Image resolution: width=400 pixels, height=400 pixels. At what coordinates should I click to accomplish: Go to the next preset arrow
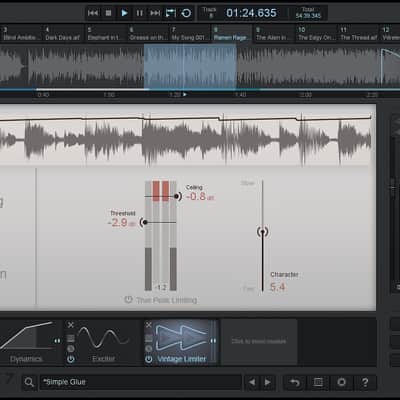(267, 382)
